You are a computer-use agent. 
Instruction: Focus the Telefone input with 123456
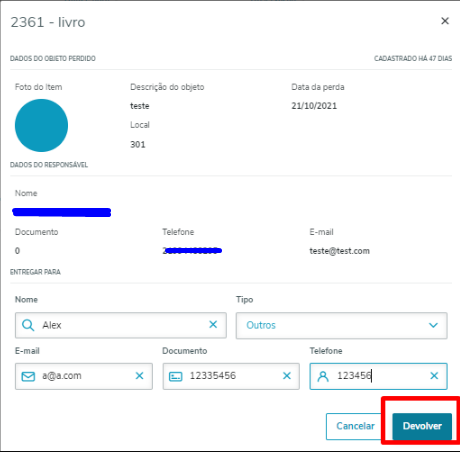click(378, 376)
